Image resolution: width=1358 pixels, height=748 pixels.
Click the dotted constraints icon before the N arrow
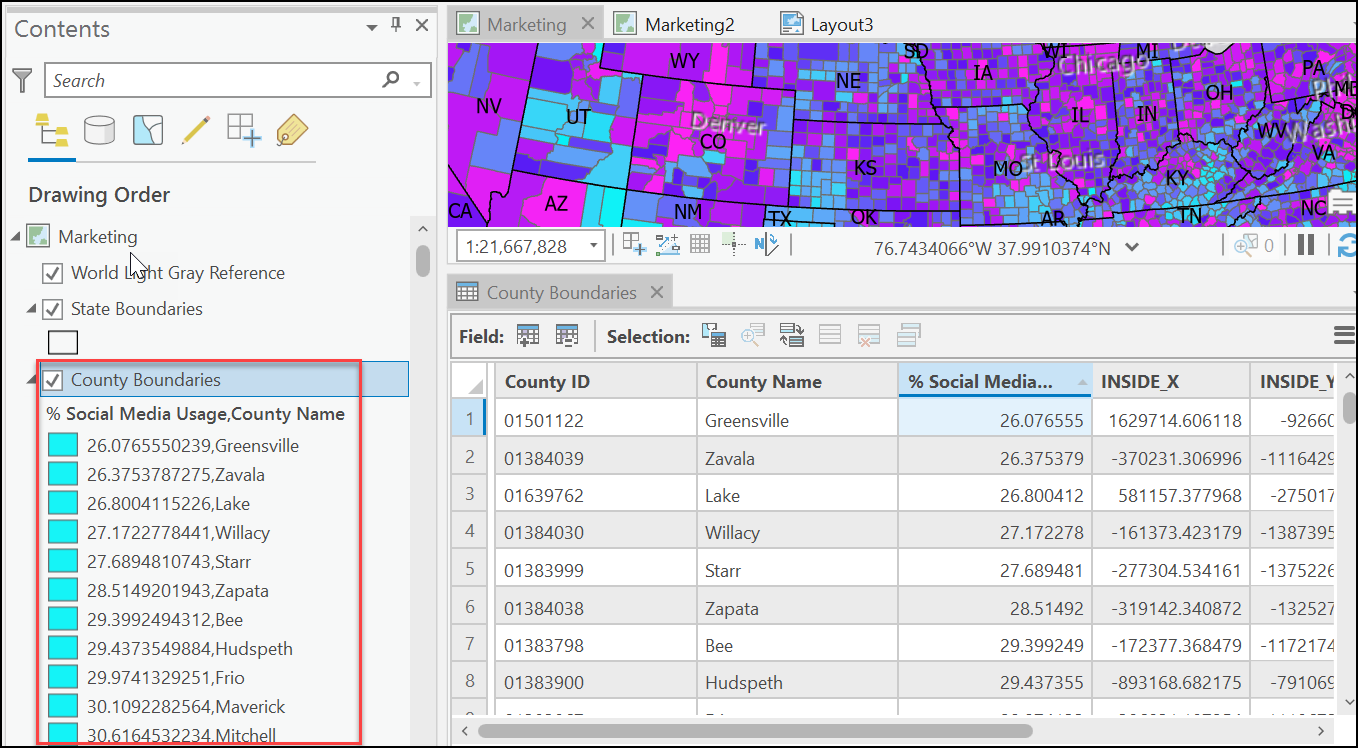[733, 244]
